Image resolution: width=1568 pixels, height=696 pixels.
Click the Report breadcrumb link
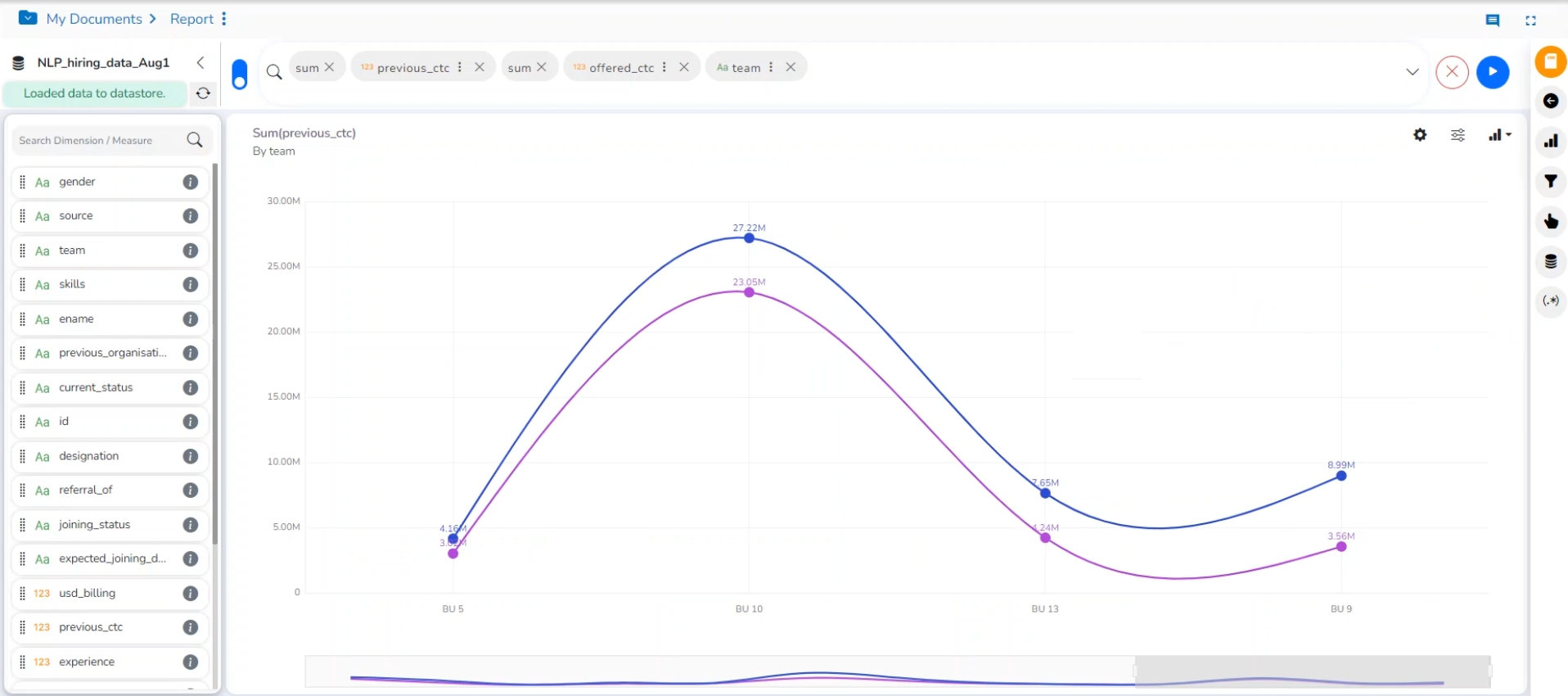(191, 19)
